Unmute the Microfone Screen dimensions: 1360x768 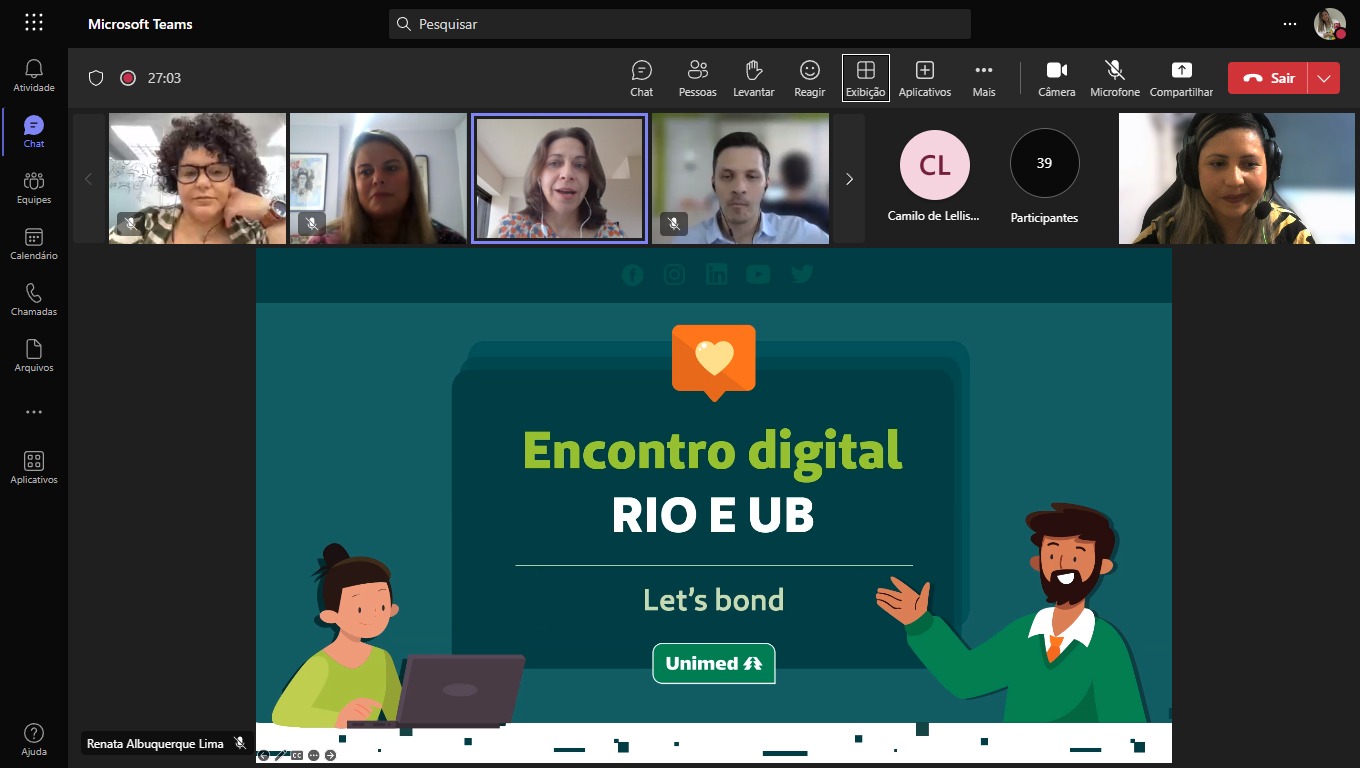[1114, 78]
